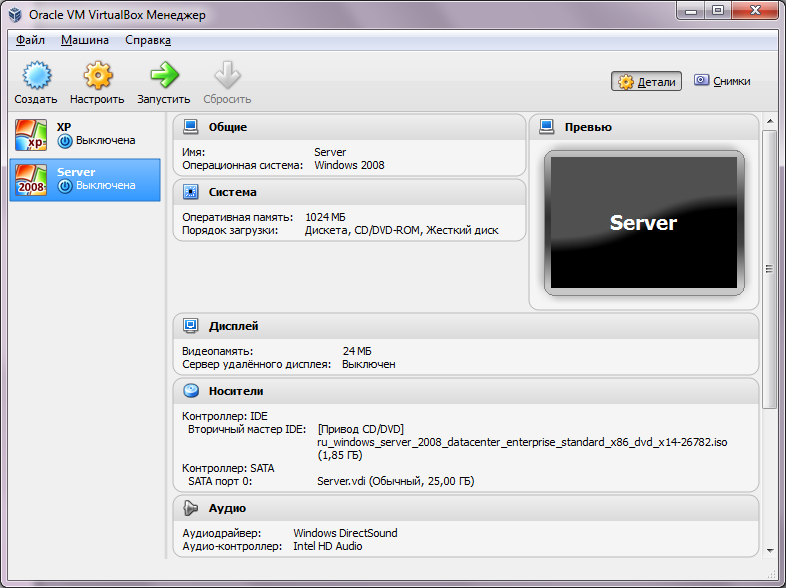Screen dimensions: 786x588
Task: Click the window resize grip at bottom-right corner
Action: [x=771, y=573]
